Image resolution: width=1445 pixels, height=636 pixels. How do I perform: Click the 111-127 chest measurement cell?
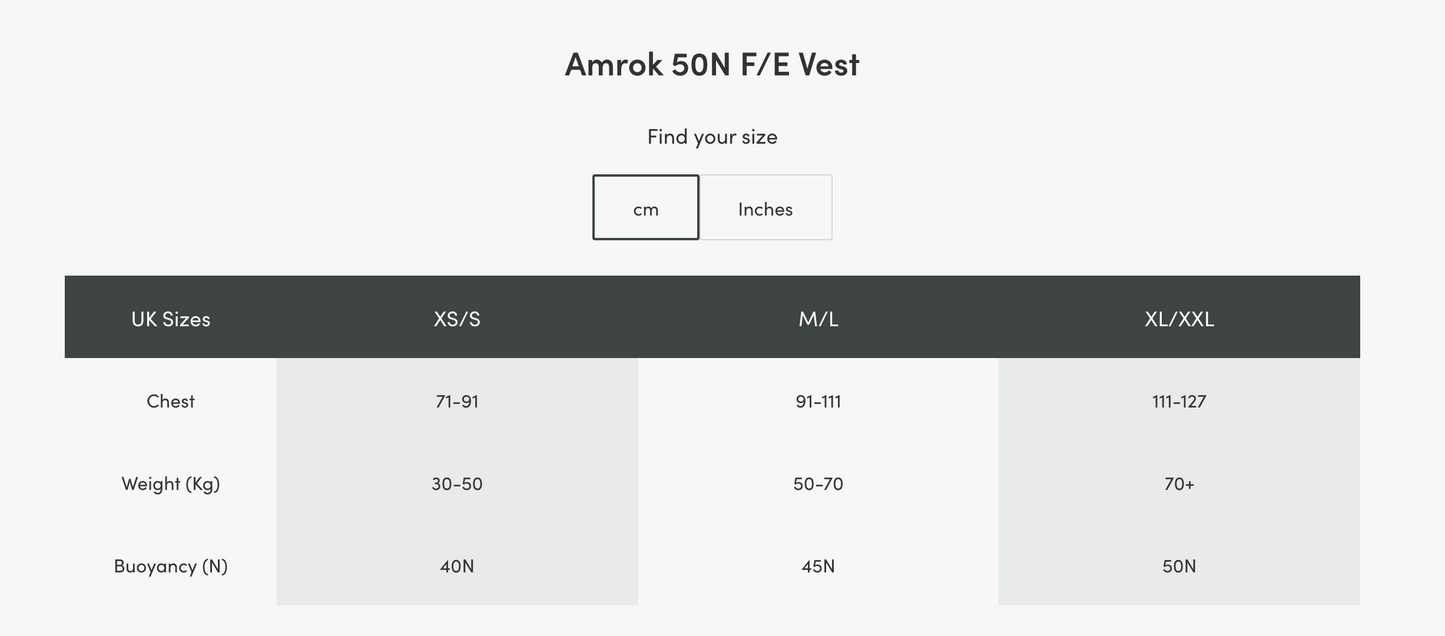1179,401
